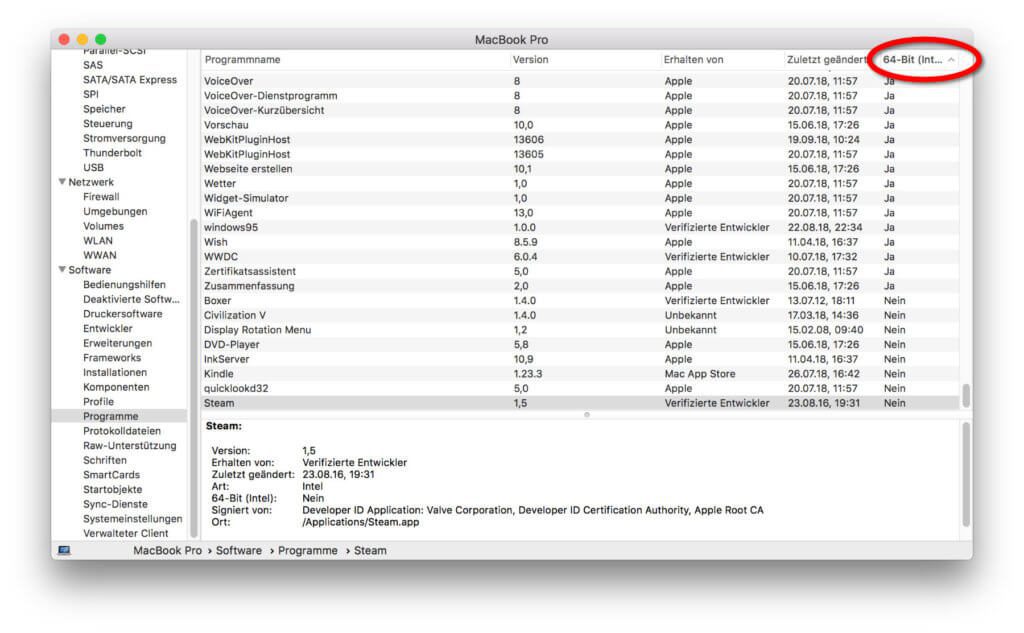
Task: Sort apps by the Programmname column
Action: click(x=245, y=60)
